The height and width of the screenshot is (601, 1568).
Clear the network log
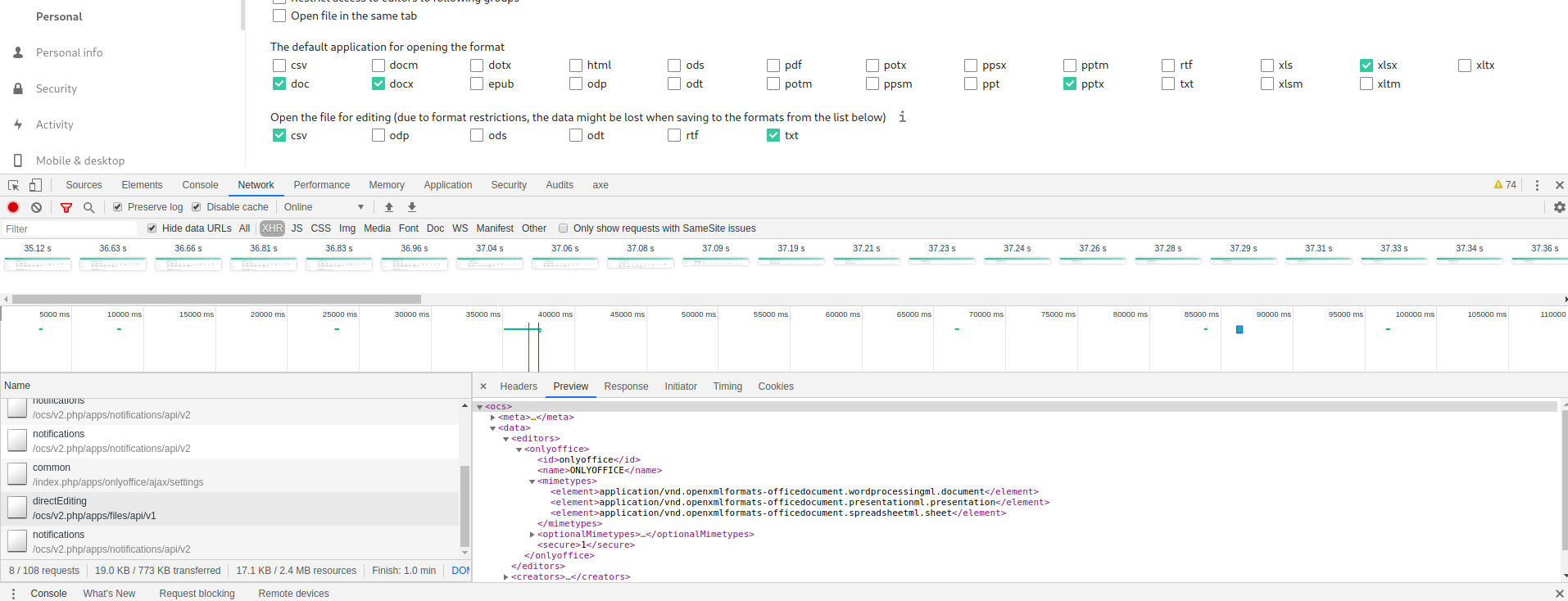coord(37,207)
